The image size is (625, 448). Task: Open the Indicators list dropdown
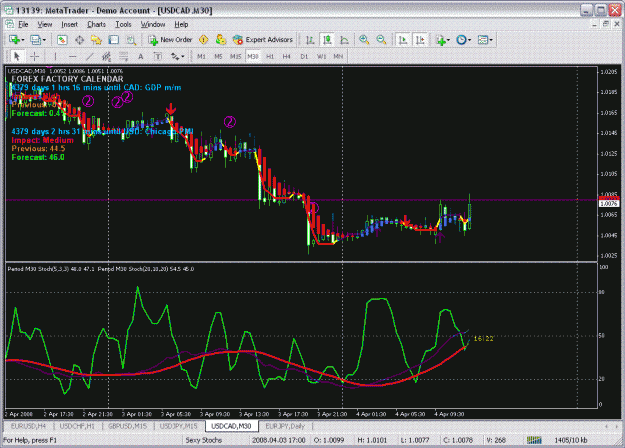(443, 40)
